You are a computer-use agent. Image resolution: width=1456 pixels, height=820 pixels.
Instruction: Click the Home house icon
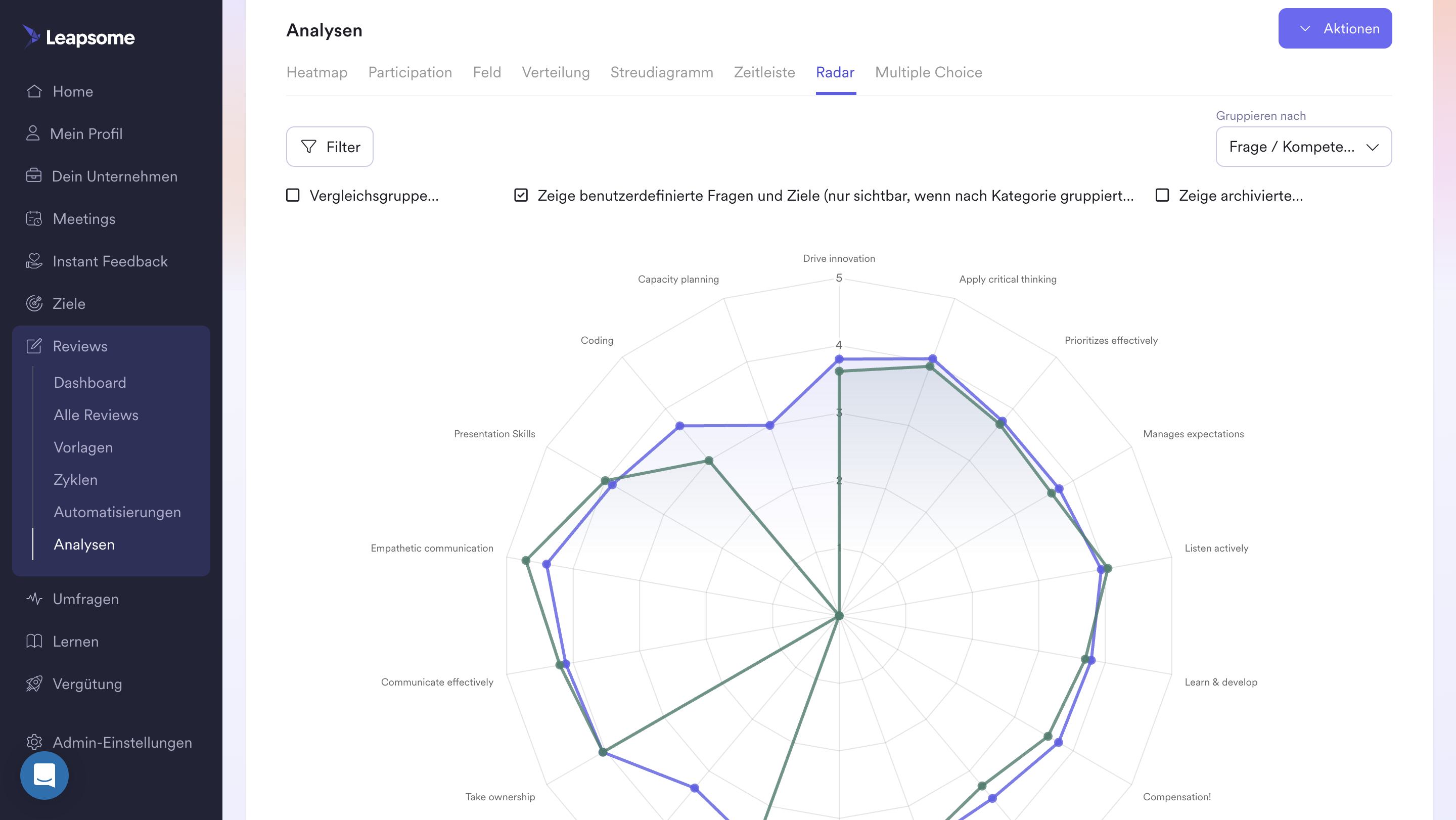click(34, 91)
